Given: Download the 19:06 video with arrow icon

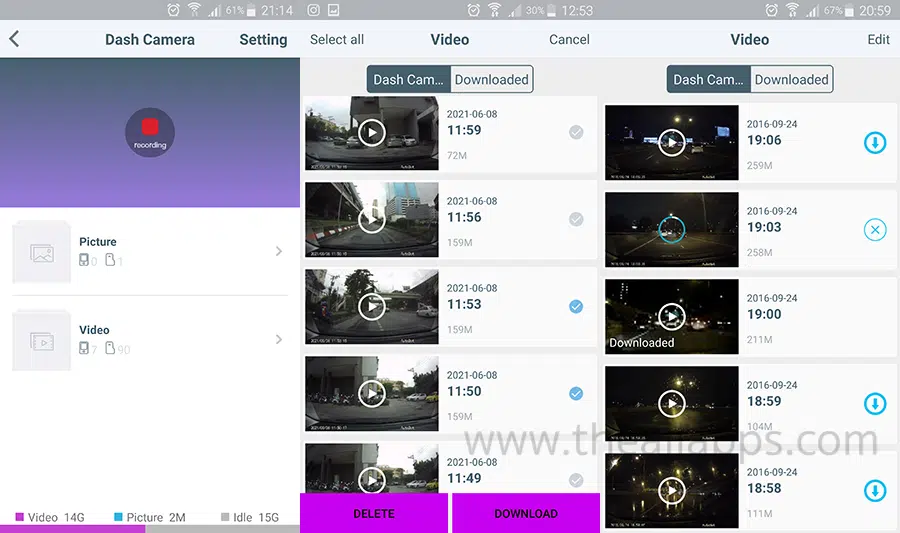Looking at the screenshot, I should pyautogui.click(x=874, y=143).
